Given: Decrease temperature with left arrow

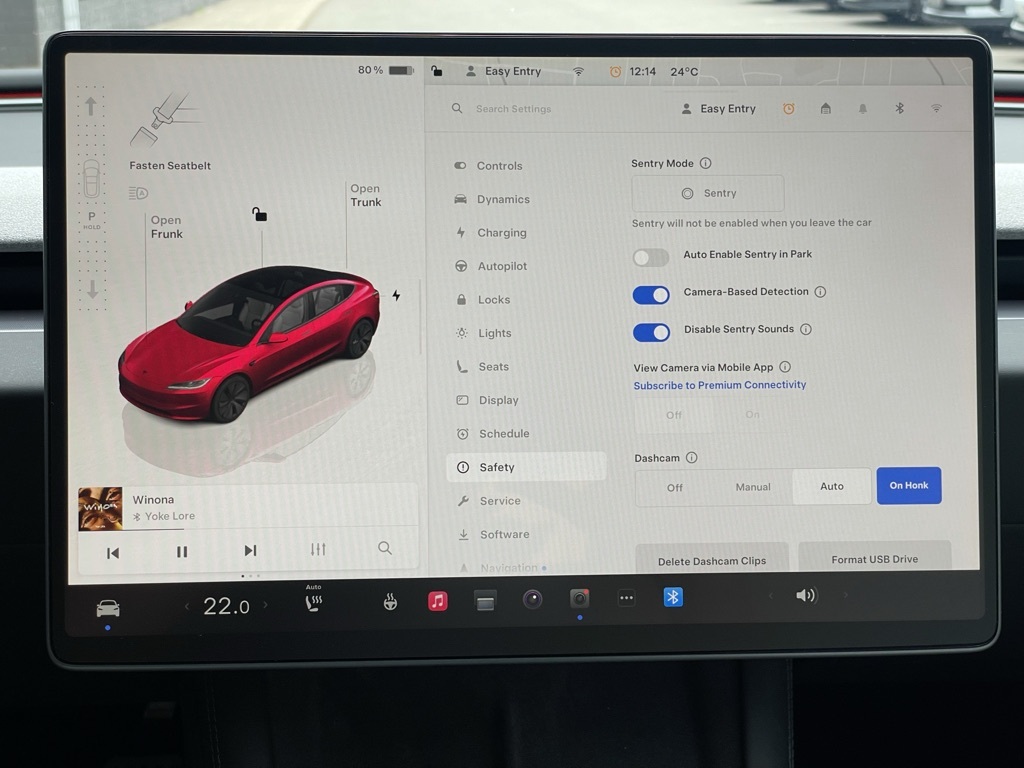Looking at the screenshot, I should tap(187, 606).
